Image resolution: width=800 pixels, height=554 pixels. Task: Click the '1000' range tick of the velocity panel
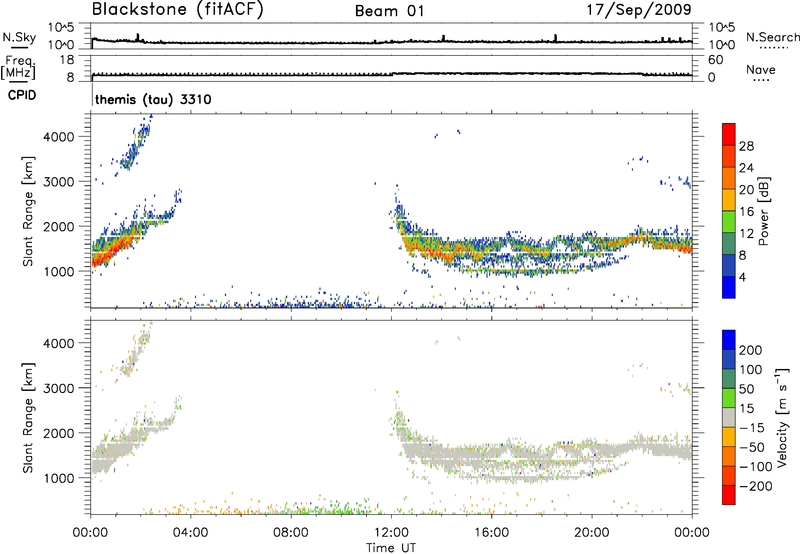pyautogui.click(x=58, y=478)
